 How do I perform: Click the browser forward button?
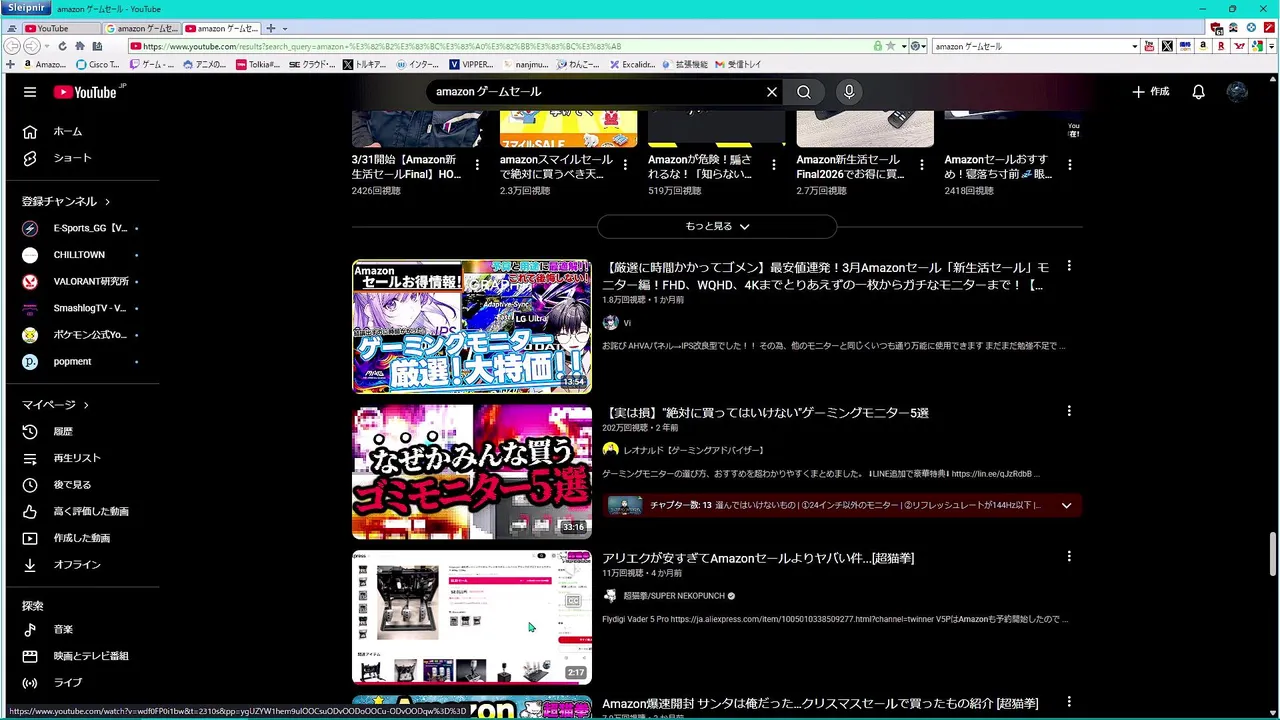click(x=31, y=46)
